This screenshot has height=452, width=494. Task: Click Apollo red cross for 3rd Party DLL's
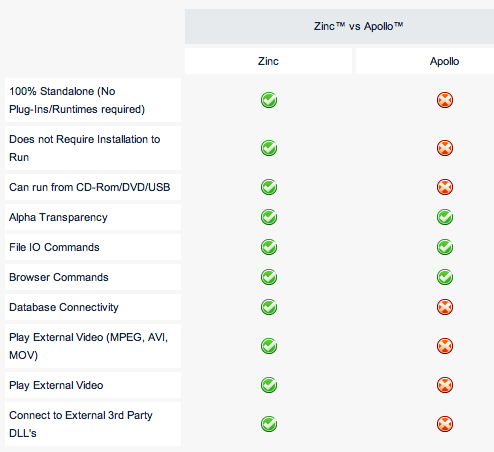tap(445, 424)
